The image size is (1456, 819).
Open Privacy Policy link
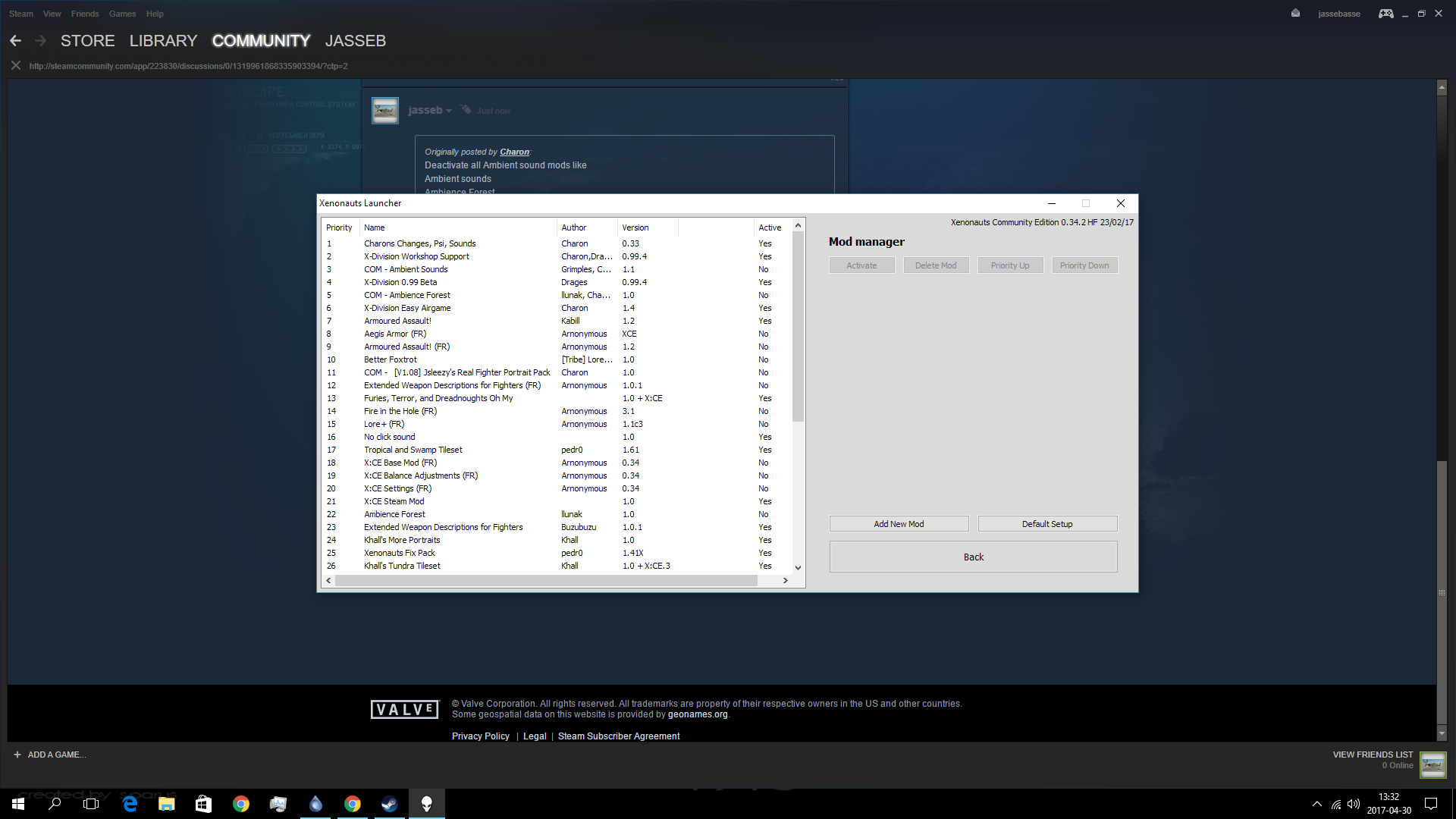point(481,736)
